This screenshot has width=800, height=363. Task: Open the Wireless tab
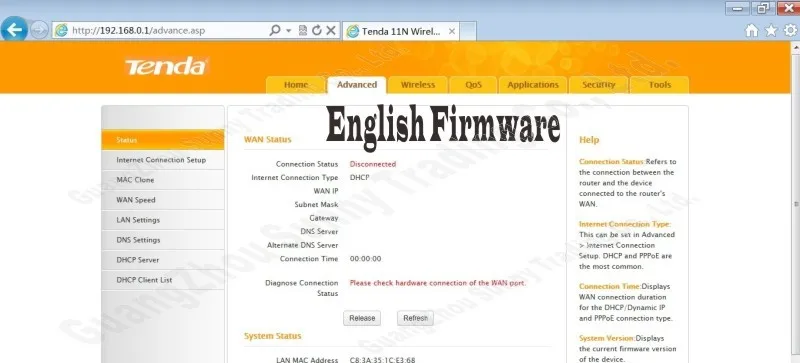click(x=418, y=85)
